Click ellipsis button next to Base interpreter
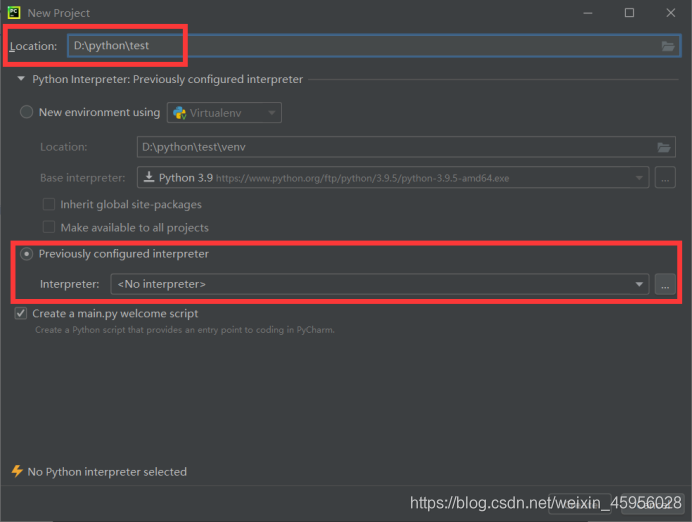The image size is (692, 522). (665, 177)
